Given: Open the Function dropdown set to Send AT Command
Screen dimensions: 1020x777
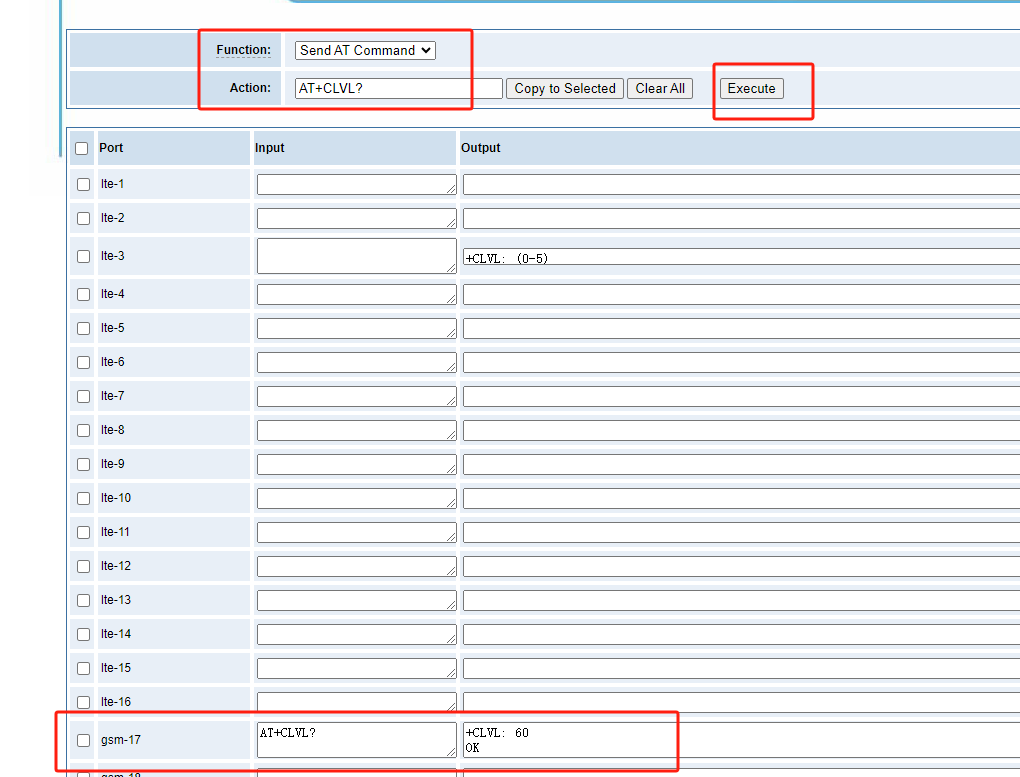Looking at the screenshot, I should point(365,50).
